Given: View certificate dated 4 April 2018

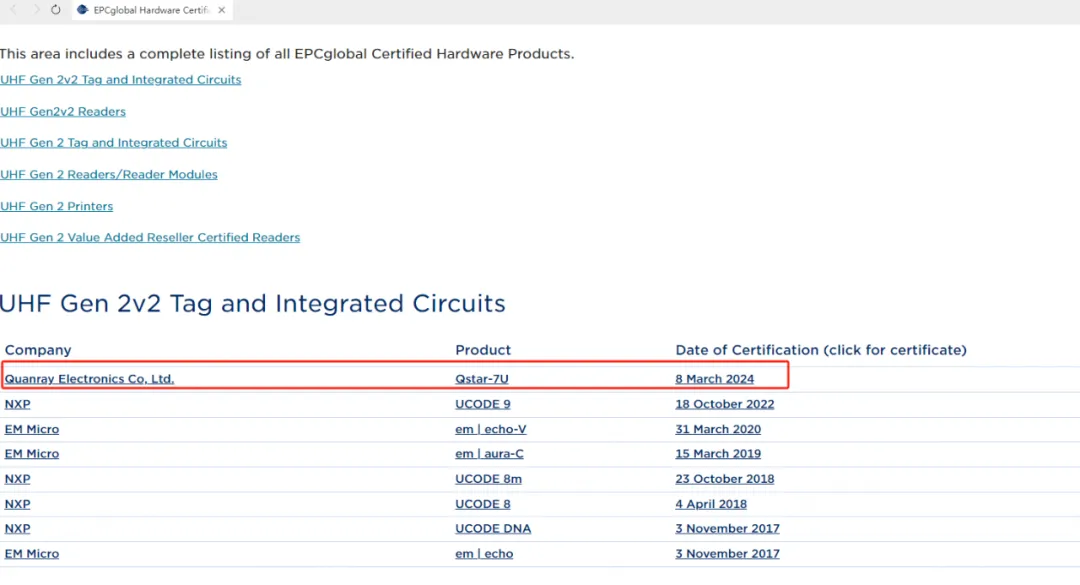Looking at the screenshot, I should (711, 504).
